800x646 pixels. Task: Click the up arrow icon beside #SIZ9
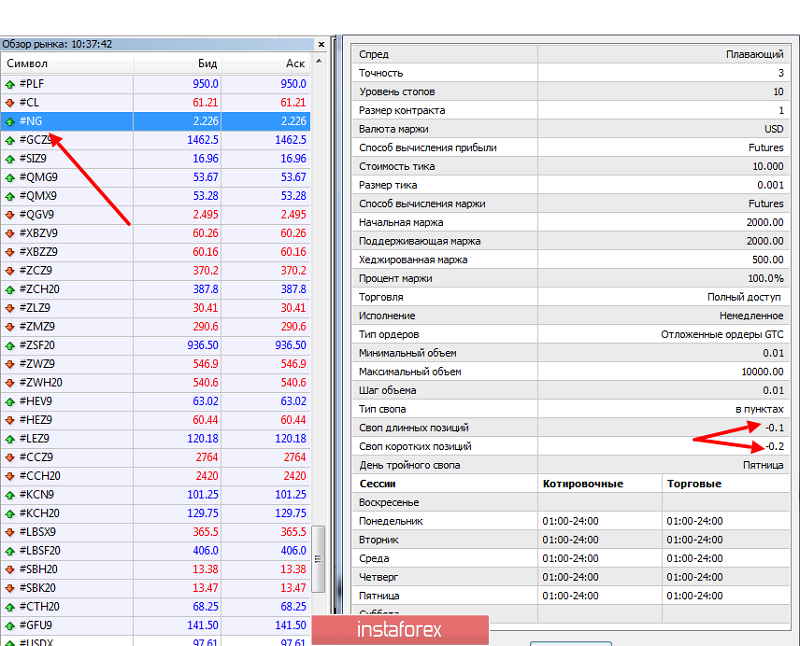pos(10,159)
